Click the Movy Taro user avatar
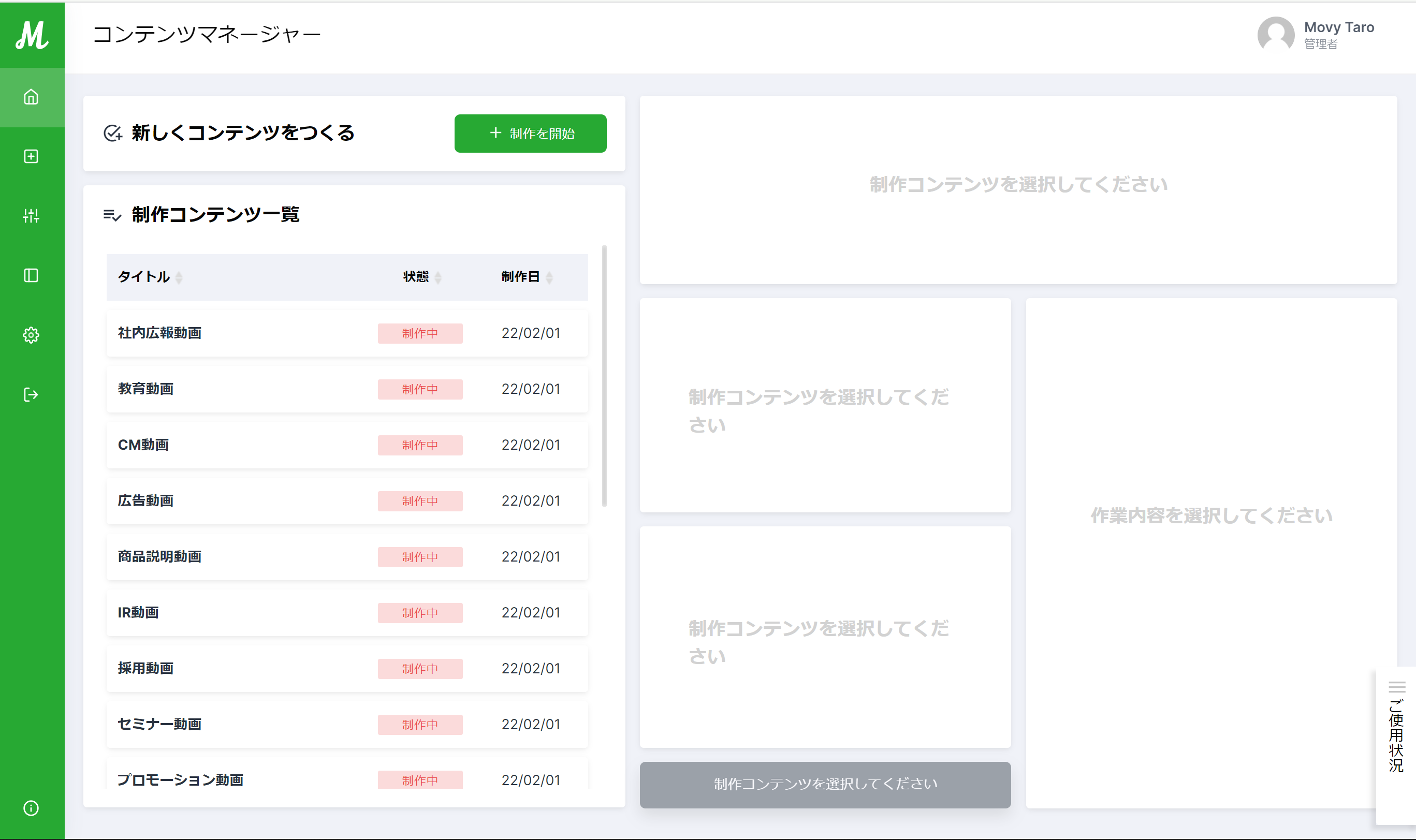The width and height of the screenshot is (1416, 840). pos(1276,35)
